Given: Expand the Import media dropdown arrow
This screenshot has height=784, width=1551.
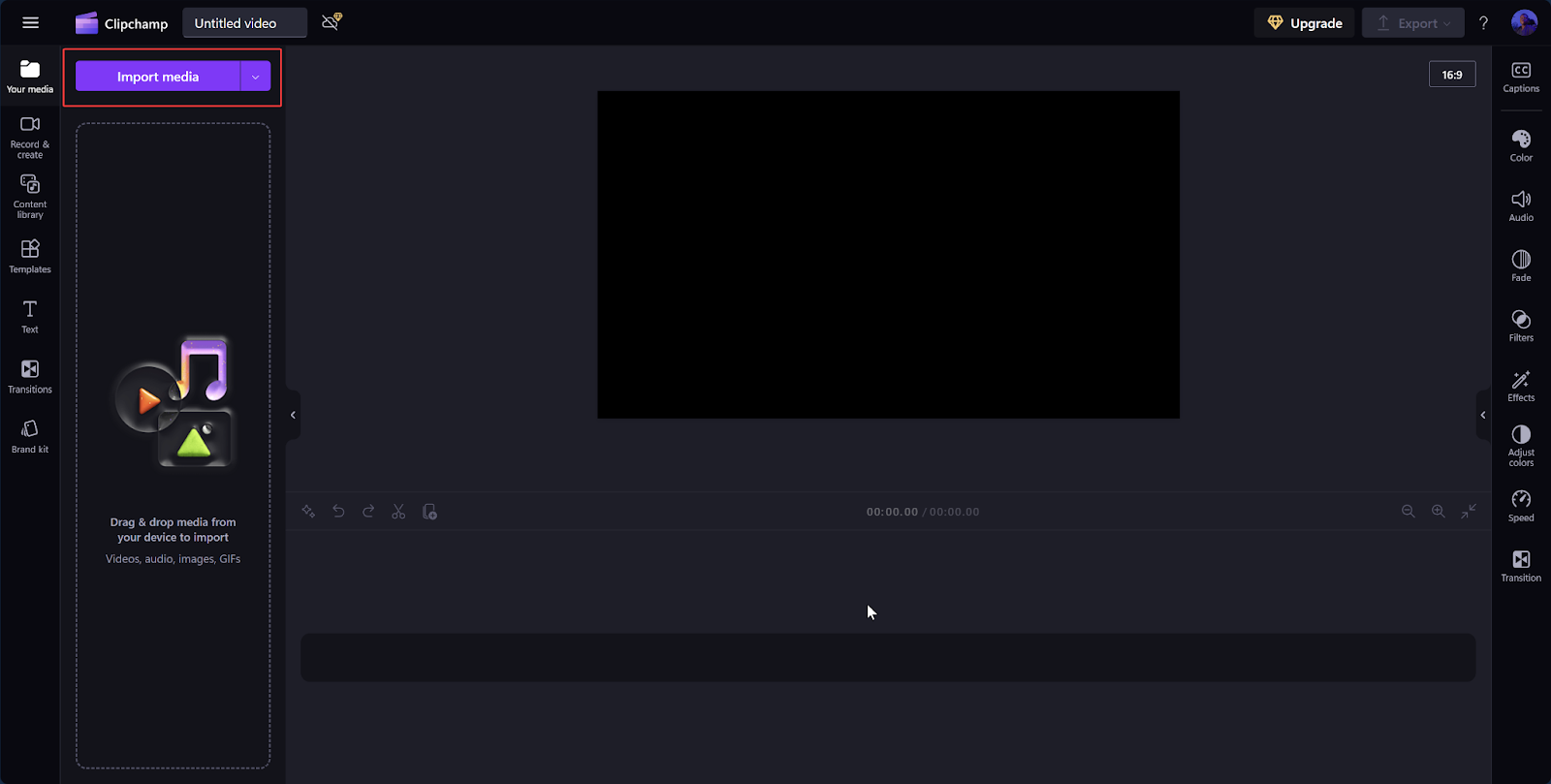Looking at the screenshot, I should coord(255,77).
